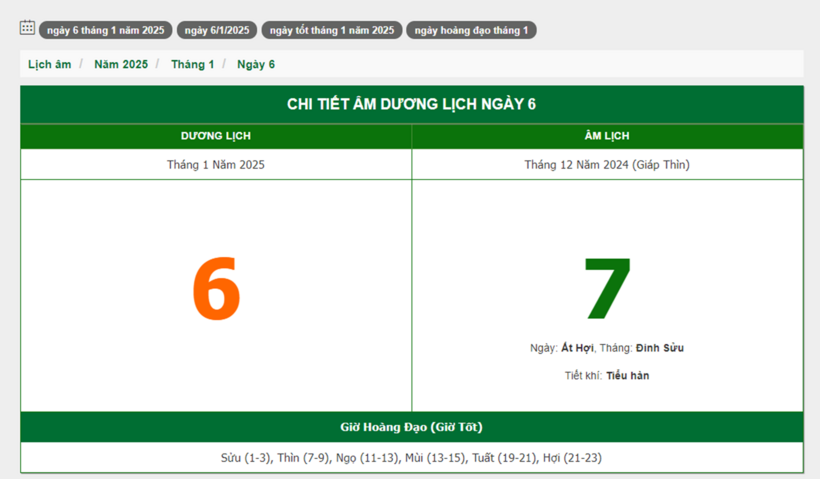This screenshot has height=479, width=820.
Task: Click "Tháng 1 Năm 2025" solar month text
Action: pyautogui.click(x=216, y=165)
